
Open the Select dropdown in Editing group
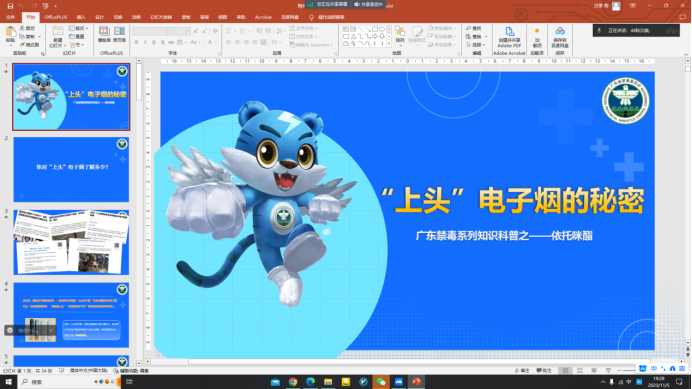coord(475,45)
